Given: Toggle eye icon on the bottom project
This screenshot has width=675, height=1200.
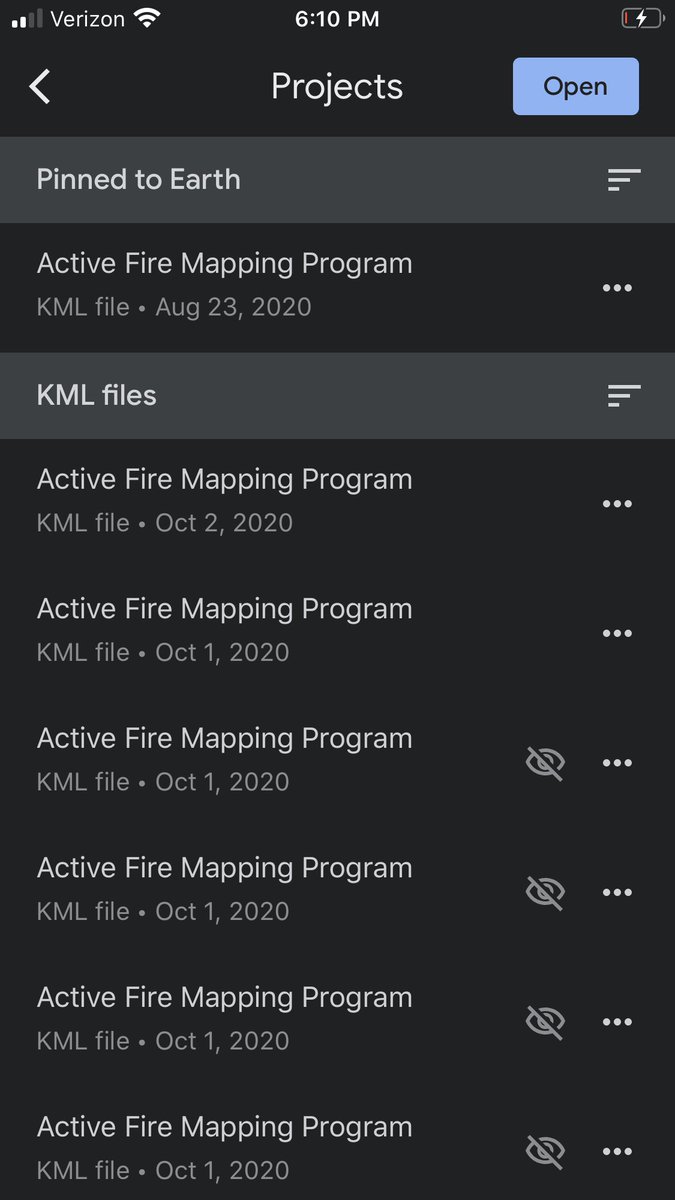Looking at the screenshot, I should (545, 1151).
